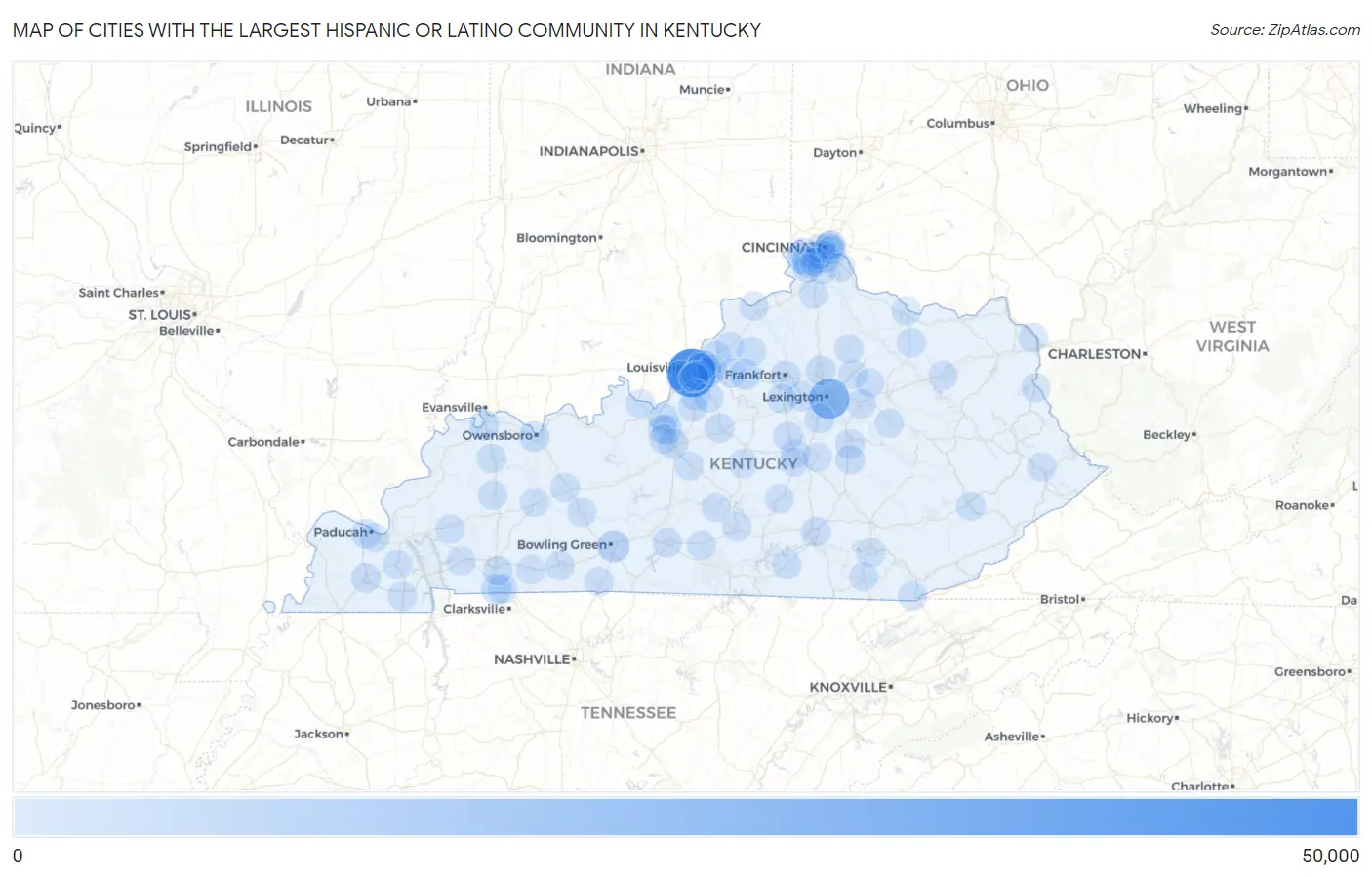Click the TENNESSEE state label
The width and height of the screenshot is (1372, 877).
pos(628,713)
